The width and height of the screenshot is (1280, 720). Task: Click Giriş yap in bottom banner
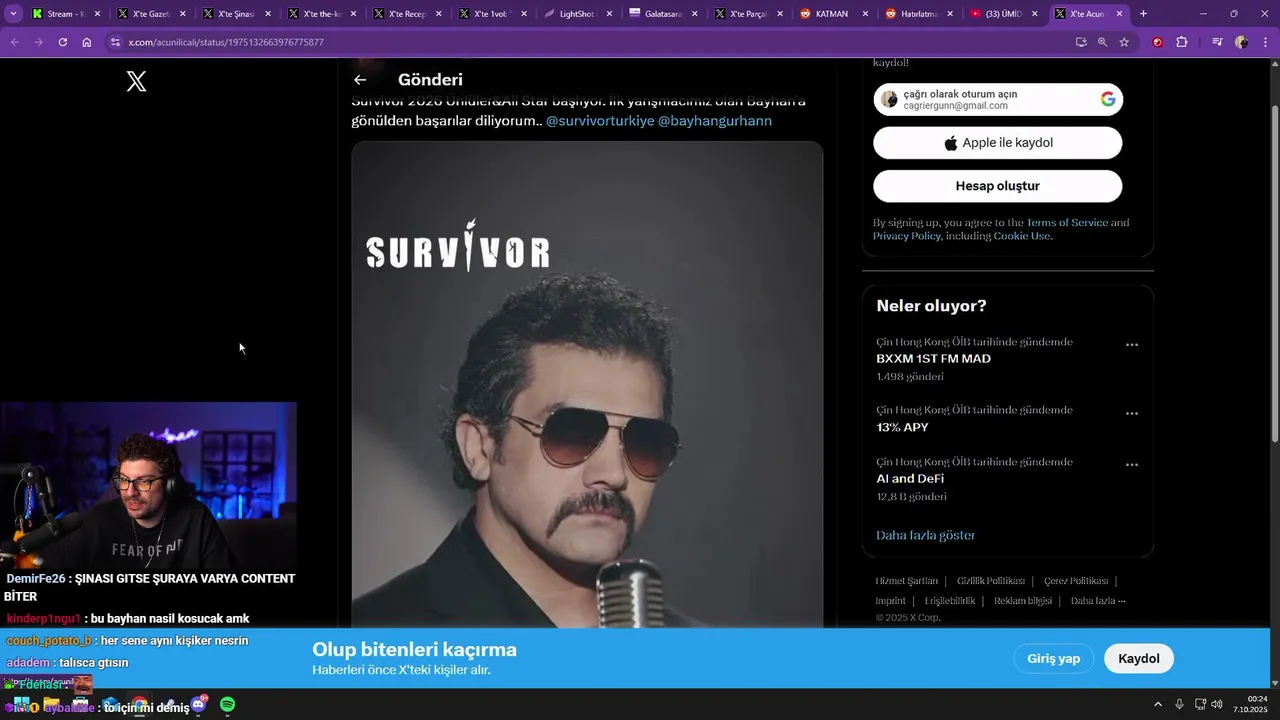1054,659
